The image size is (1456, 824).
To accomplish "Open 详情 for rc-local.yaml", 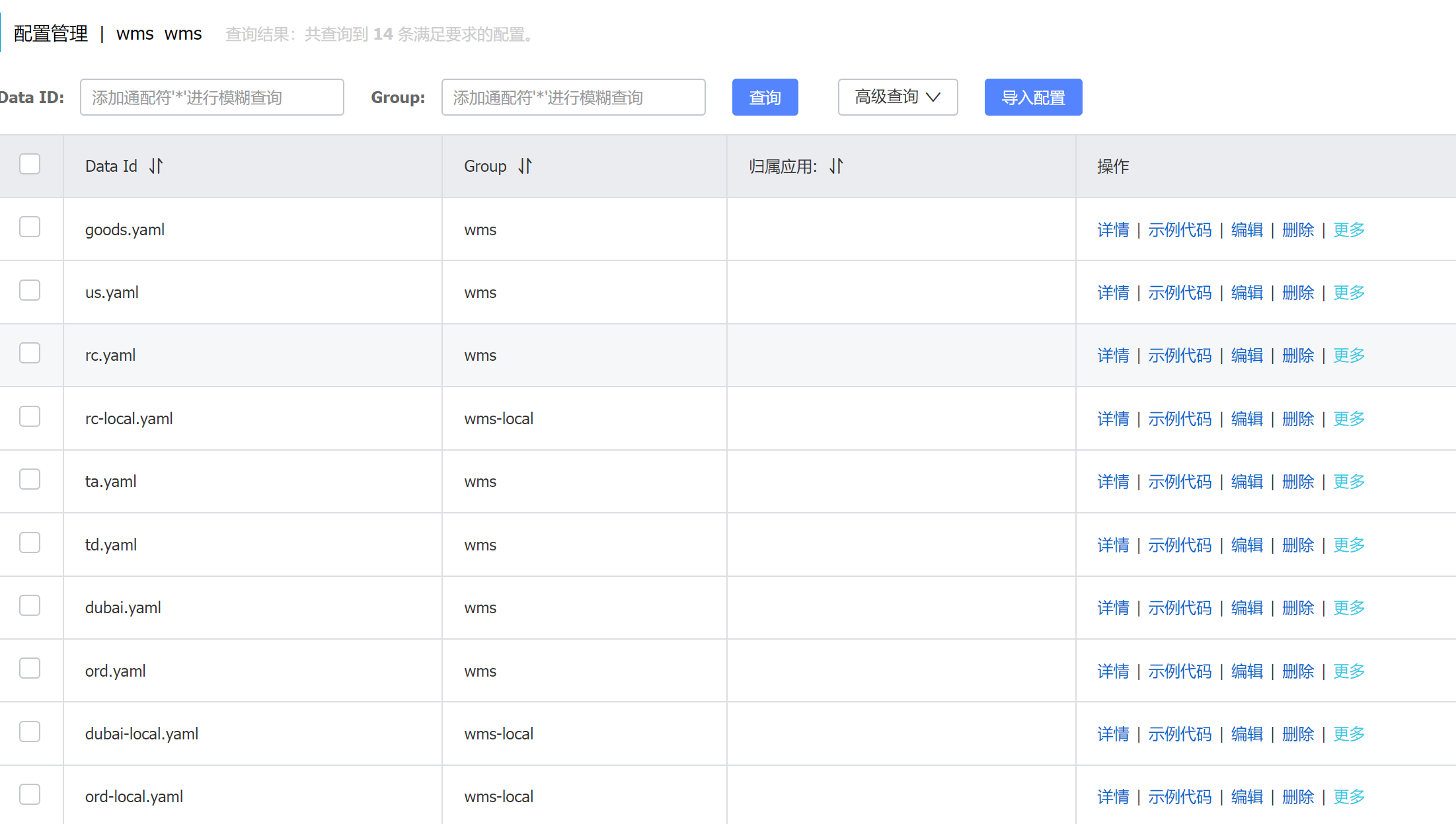I will (1114, 419).
